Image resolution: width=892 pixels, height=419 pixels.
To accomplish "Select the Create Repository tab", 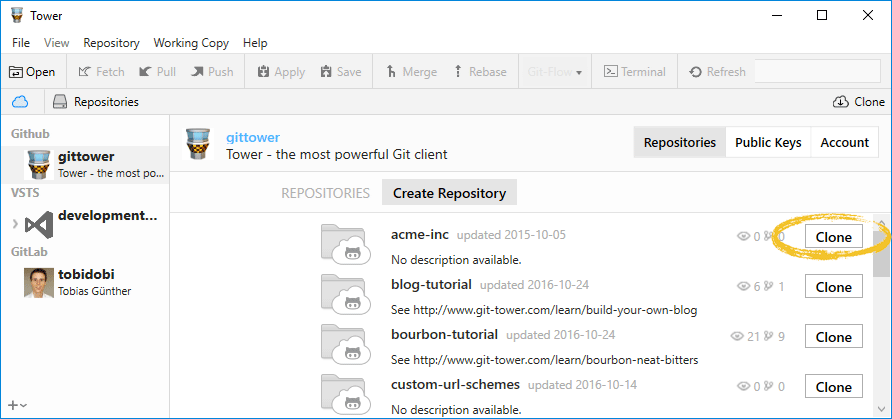I will 449,193.
